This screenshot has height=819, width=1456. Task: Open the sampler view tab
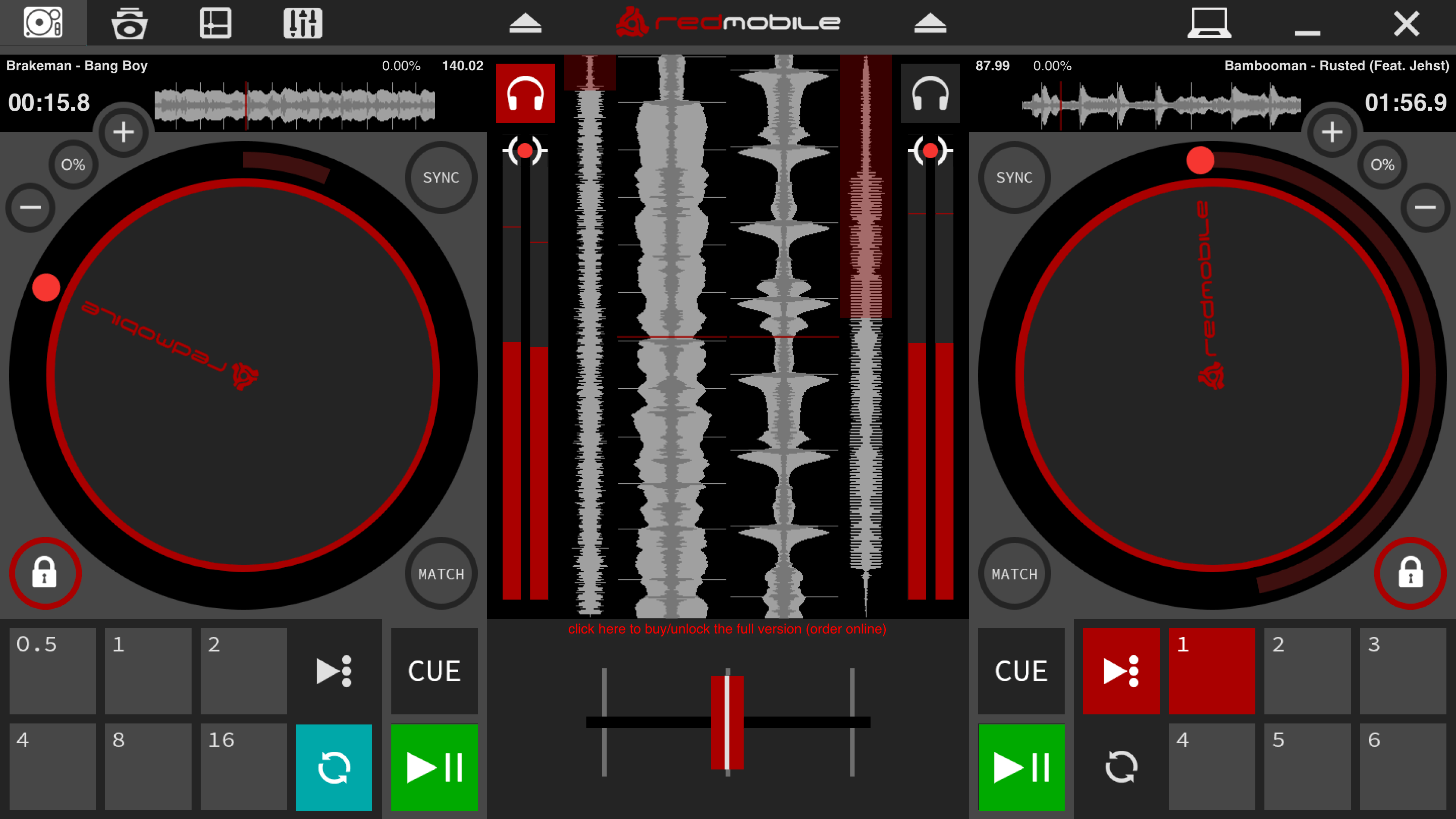tap(129, 23)
